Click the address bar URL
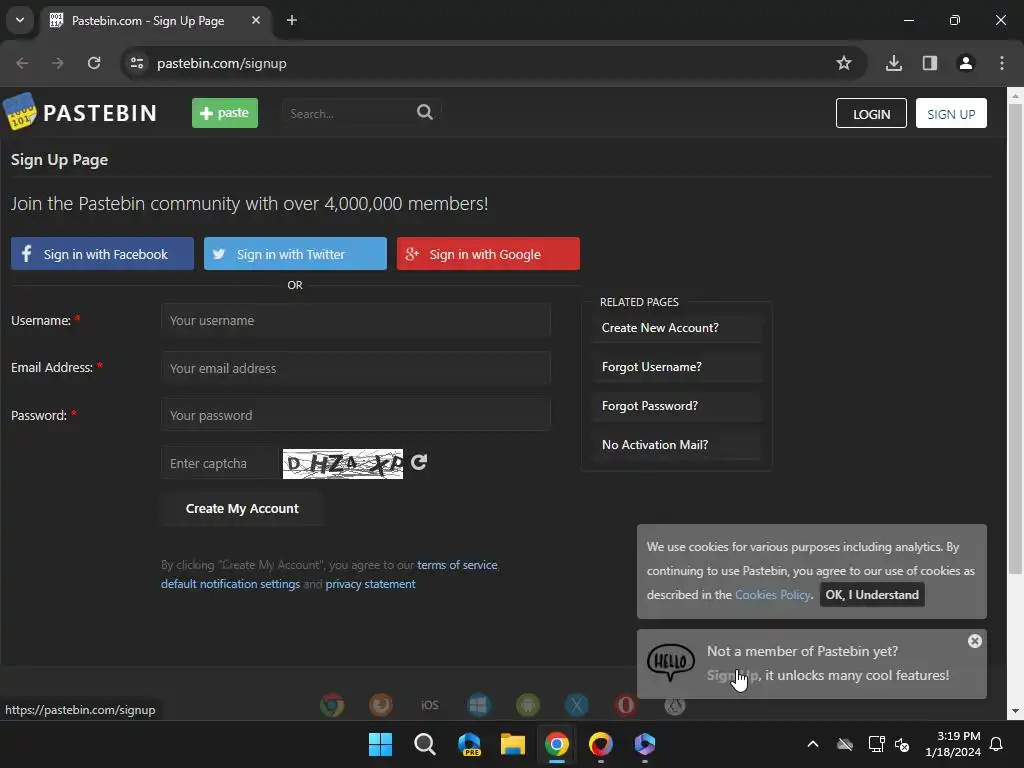The height and width of the screenshot is (768, 1024). point(221,63)
